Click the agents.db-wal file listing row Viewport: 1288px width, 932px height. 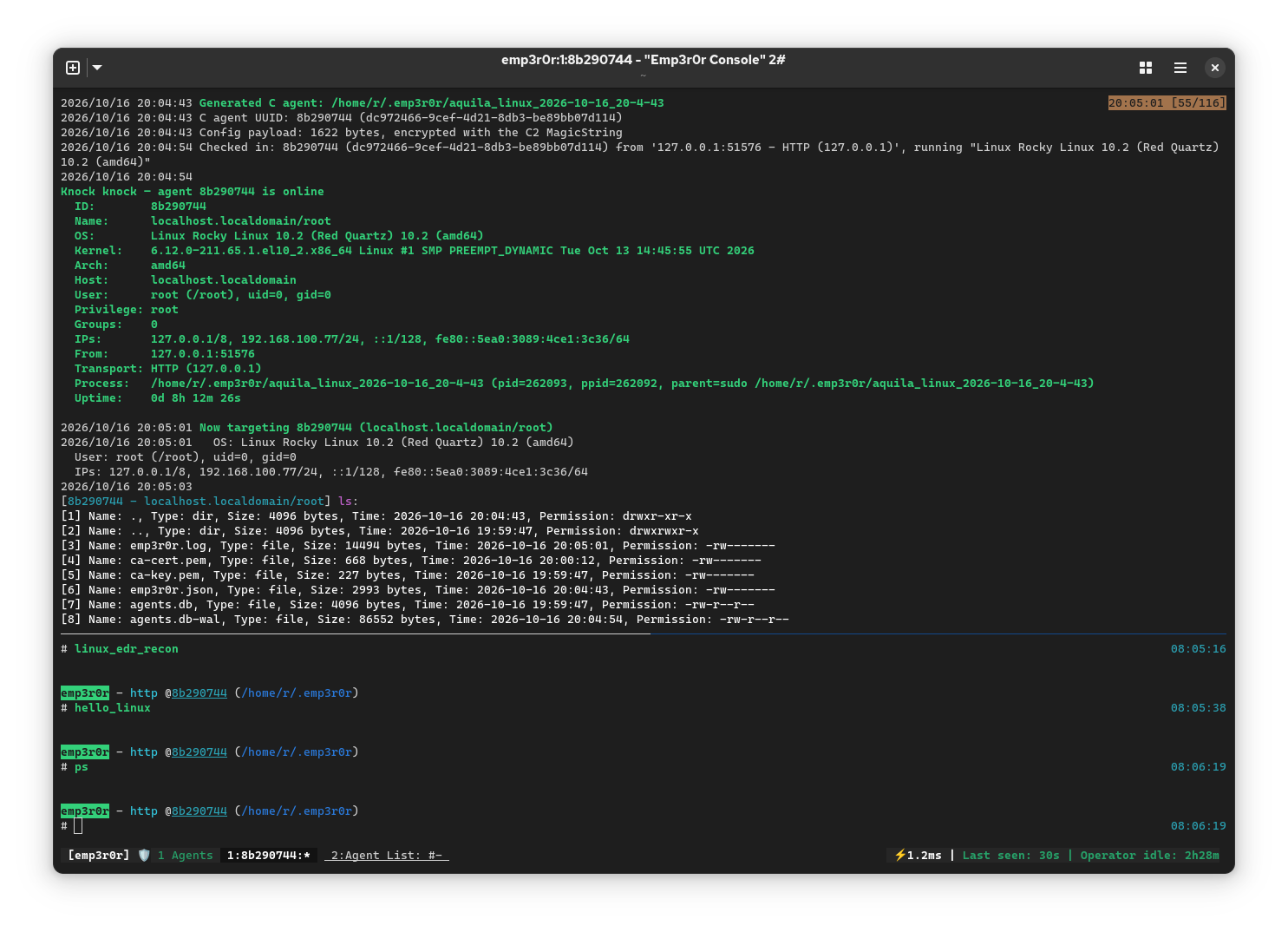pos(425,620)
